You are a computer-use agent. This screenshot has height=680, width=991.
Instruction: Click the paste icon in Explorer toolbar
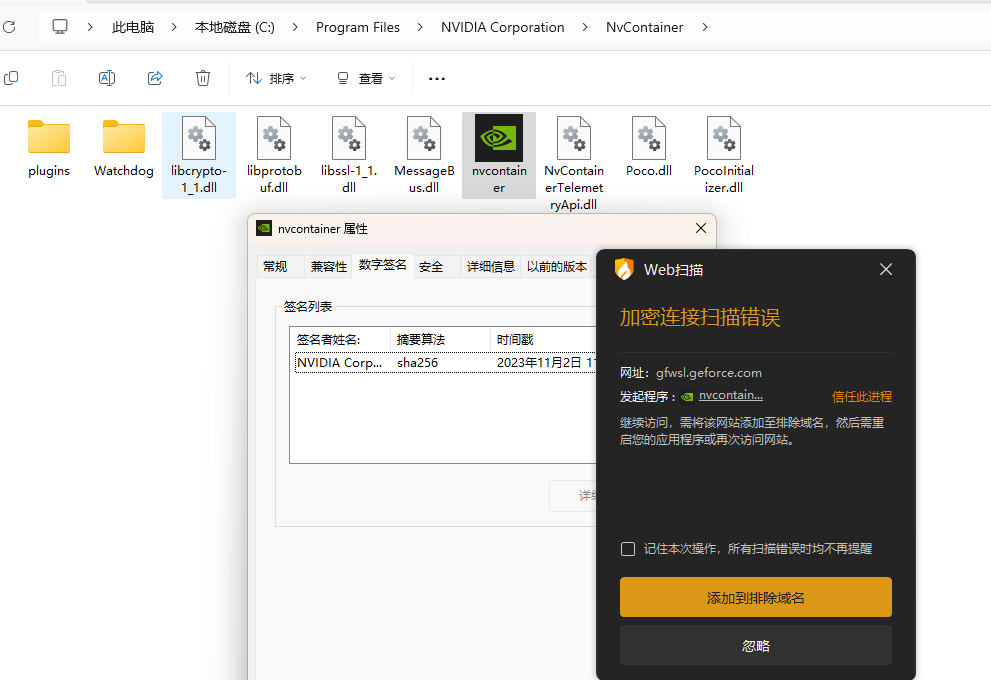coord(59,78)
